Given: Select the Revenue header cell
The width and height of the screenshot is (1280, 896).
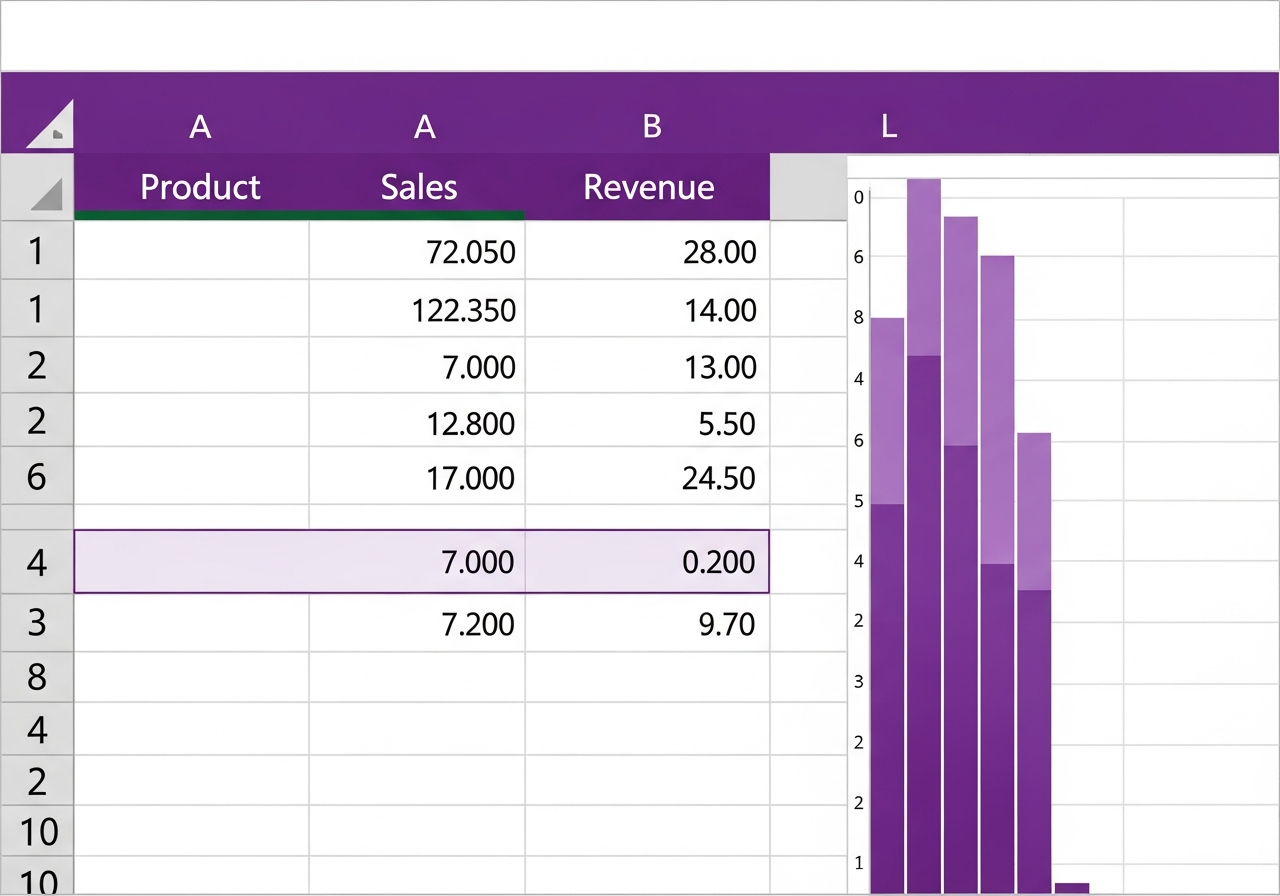Looking at the screenshot, I should (648, 187).
